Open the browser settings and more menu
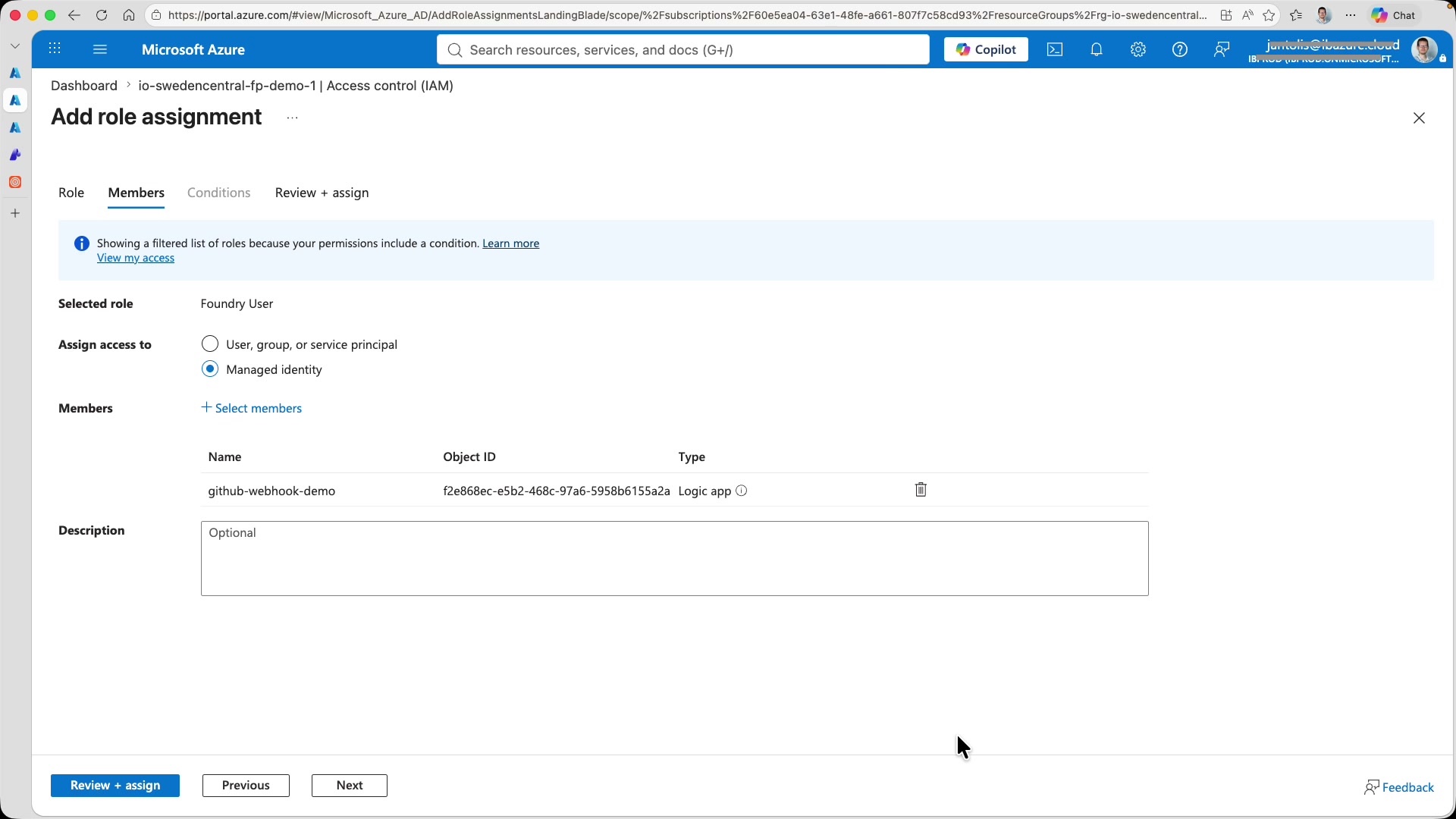 pyautogui.click(x=1351, y=15)
